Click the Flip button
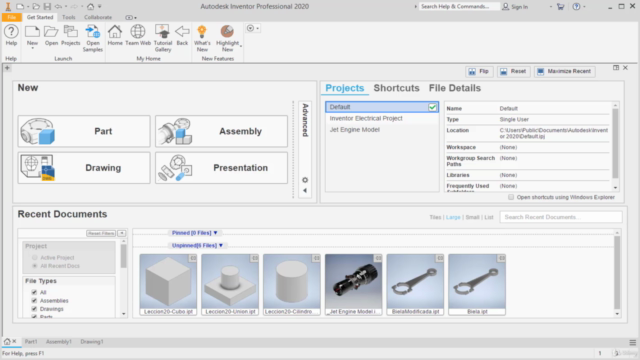The image size is (640, 360). coord(479,71)
